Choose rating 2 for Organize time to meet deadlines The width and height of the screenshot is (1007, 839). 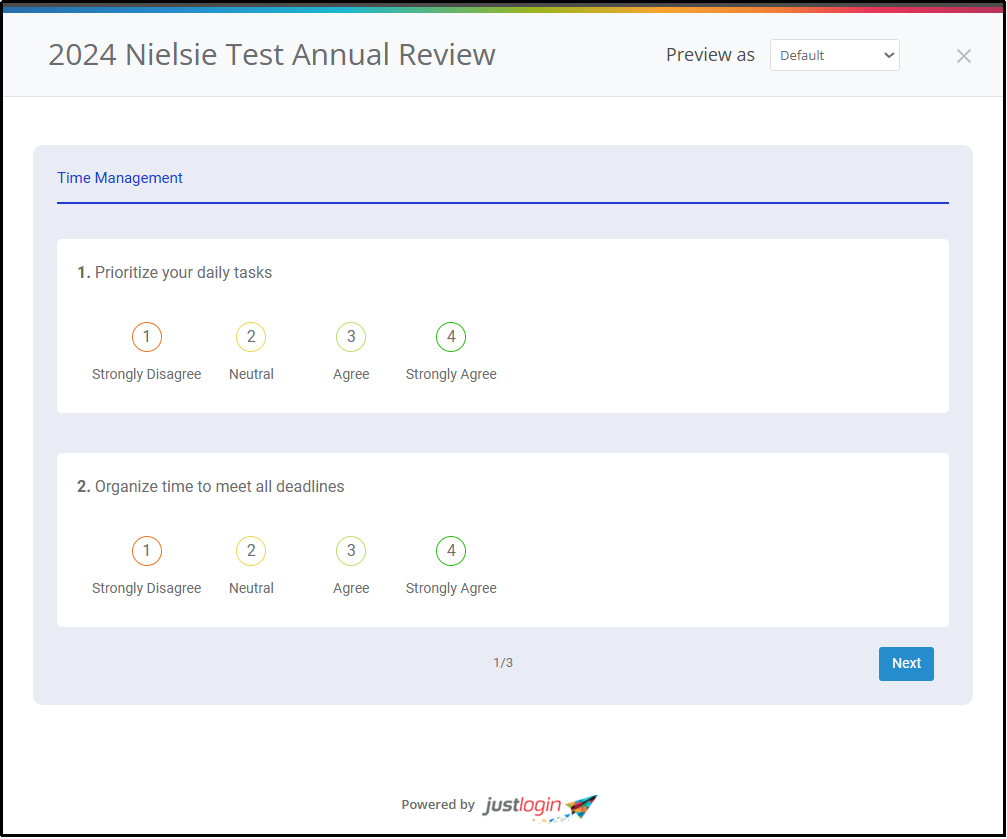tap(251, 551)
